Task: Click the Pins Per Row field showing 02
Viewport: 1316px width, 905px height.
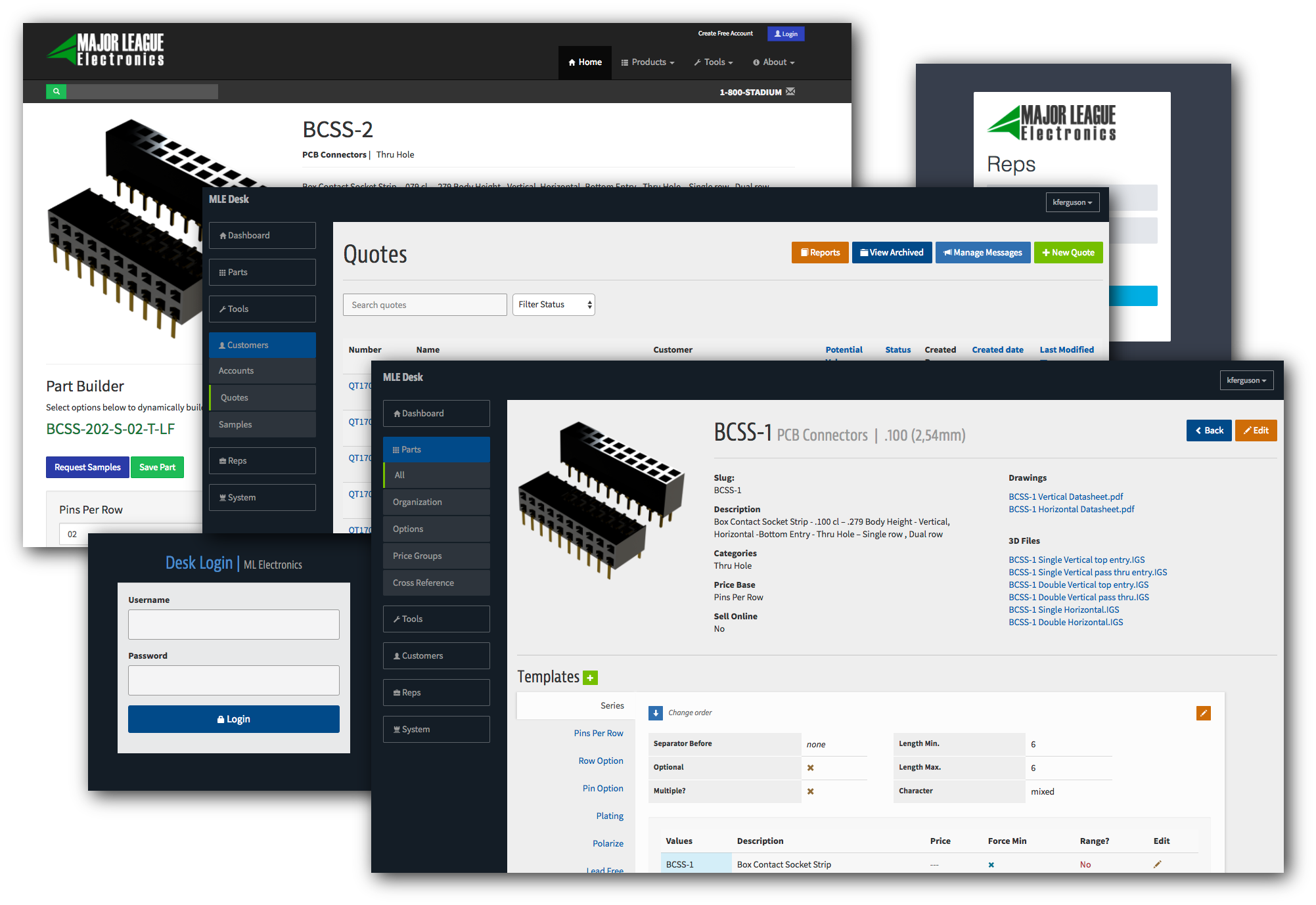Action: coord(131,534)
